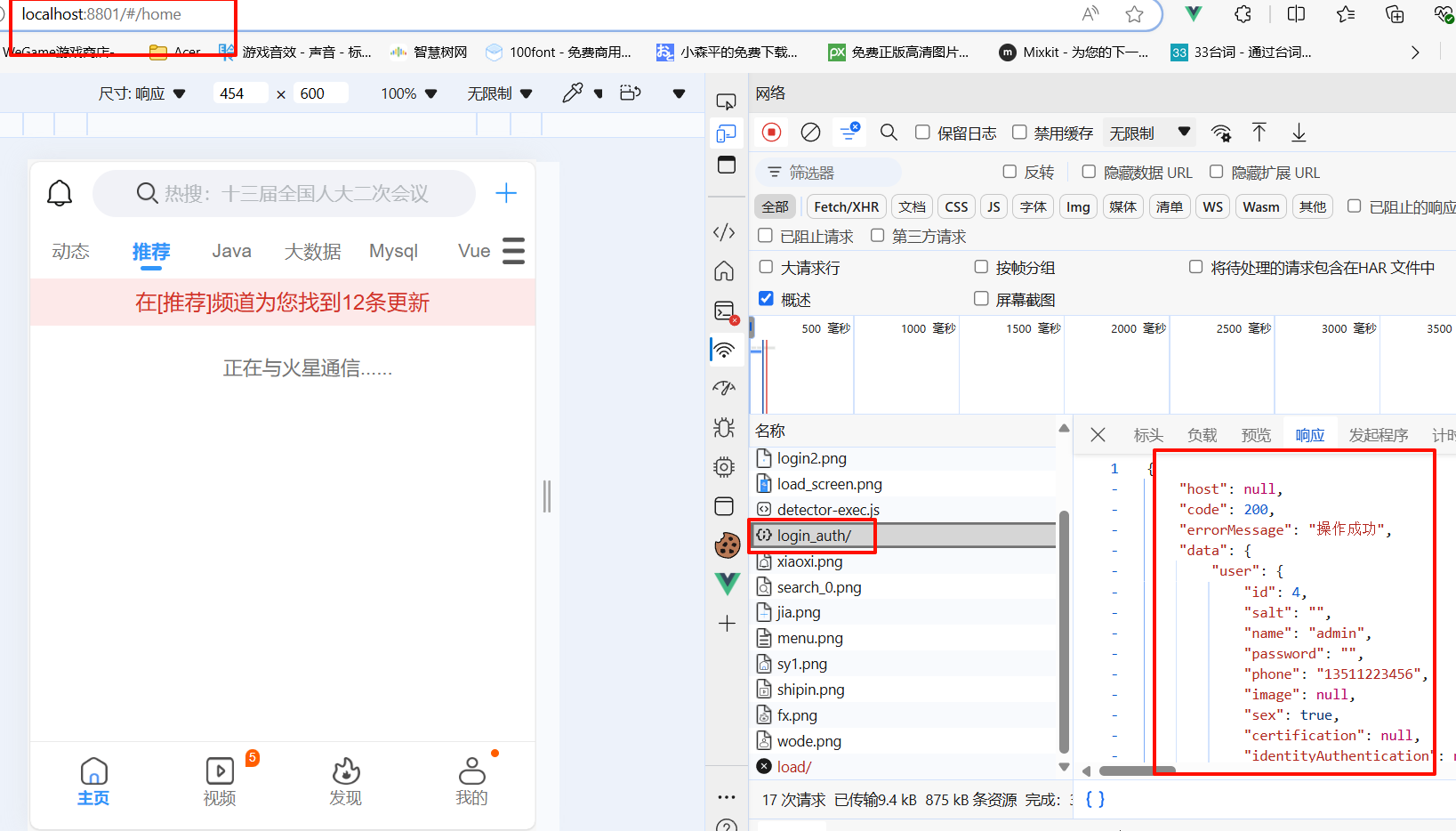This screenshot has height=831, width=1456.
Task: Go to the 视频 bottom tab
Action: pos(220,781)
